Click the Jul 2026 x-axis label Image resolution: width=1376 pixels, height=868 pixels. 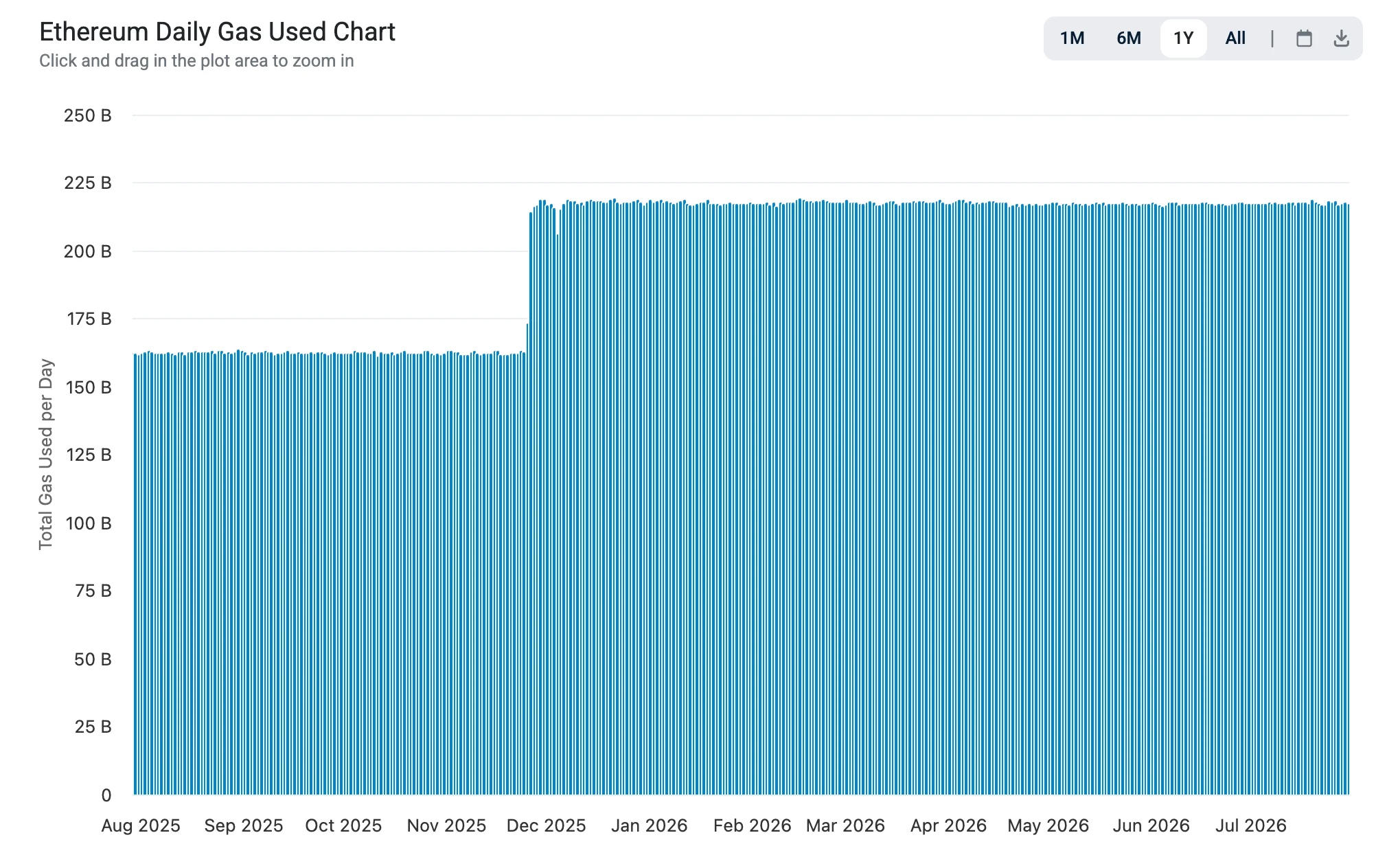click(x=1251, y=825)
